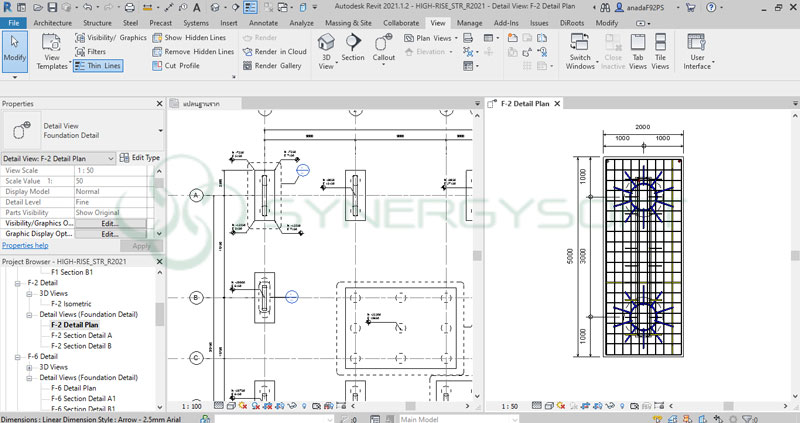Expand the 3D Views node under F-6 Detail
The width and height of the screenshot is (800, 423).
[x=29, y=367]
